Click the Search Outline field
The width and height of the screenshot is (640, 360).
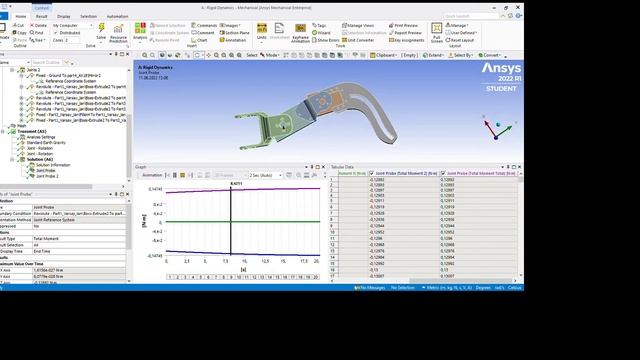[x=47, y=62]
